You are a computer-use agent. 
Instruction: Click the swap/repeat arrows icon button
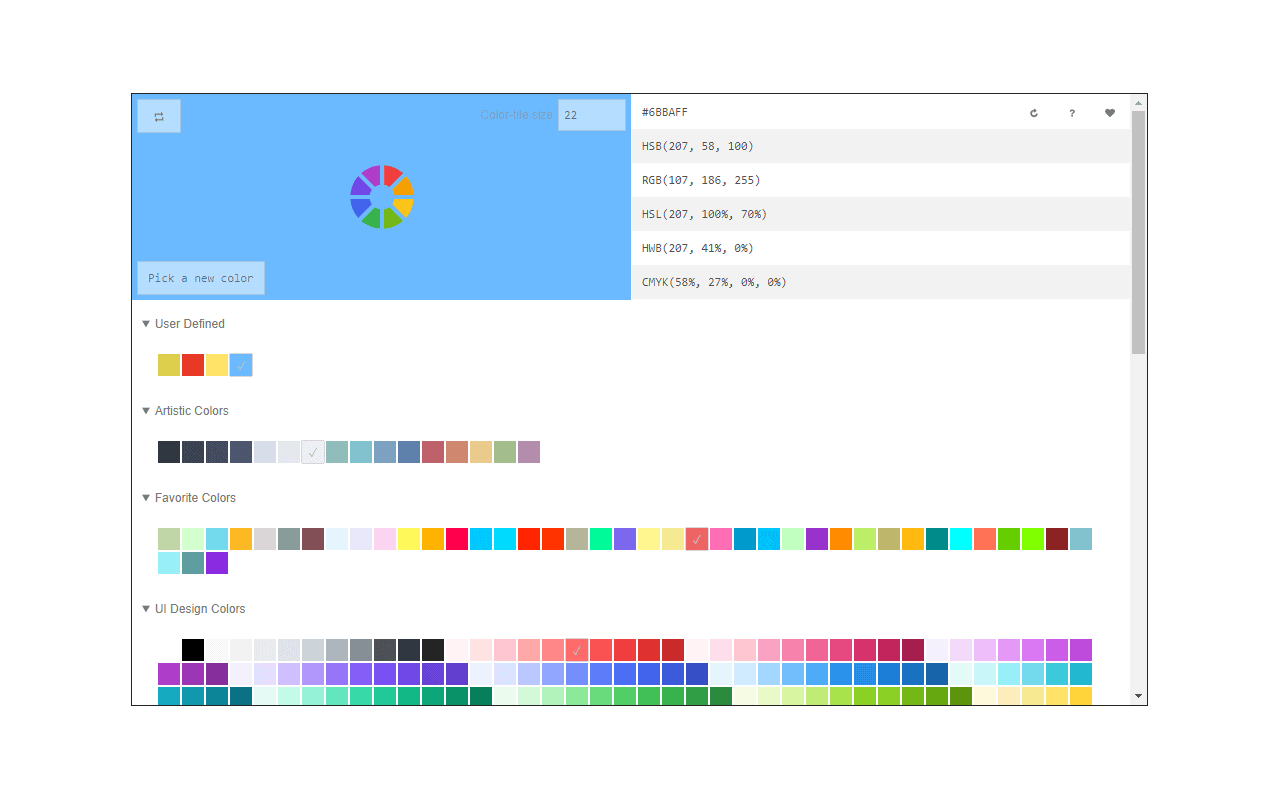click(x=159, y=116)
